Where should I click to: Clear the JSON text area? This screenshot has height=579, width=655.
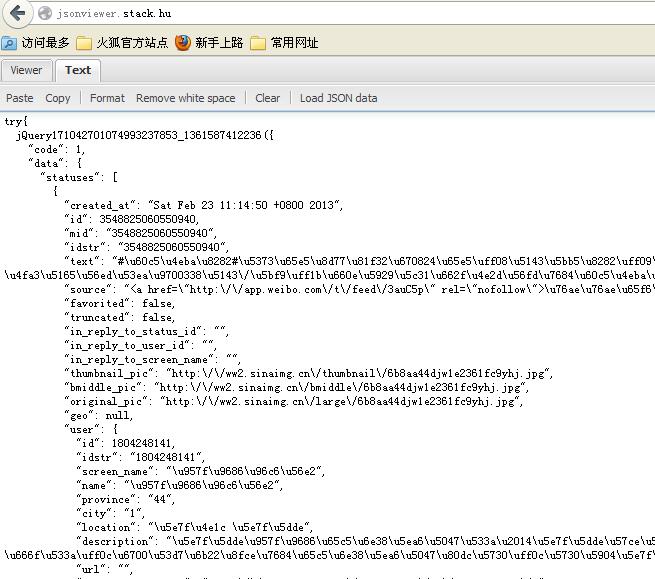(267, 98)
